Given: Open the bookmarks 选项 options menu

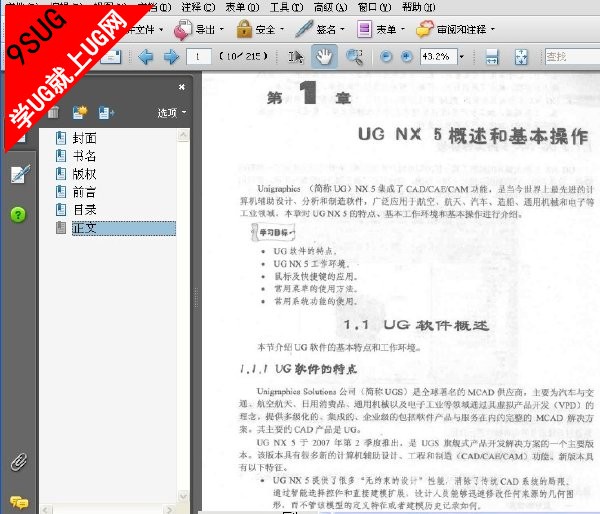Looking at the screenshot, I should coord(172,113).
